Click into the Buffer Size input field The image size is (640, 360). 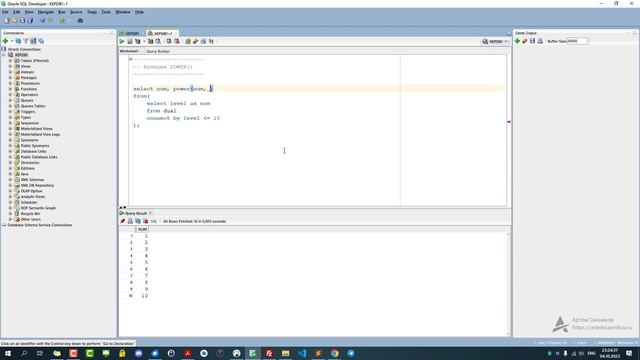(x=577, y=41)
